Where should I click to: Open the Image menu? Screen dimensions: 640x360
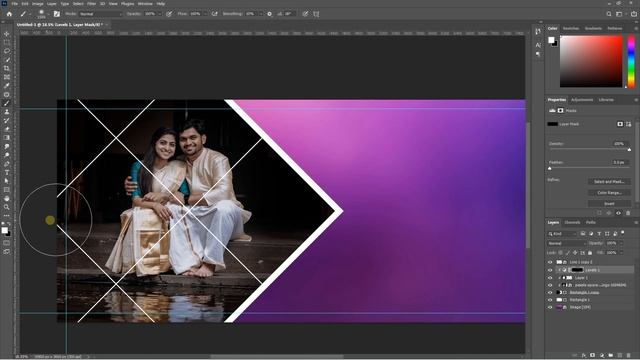[x=38, y=4]
